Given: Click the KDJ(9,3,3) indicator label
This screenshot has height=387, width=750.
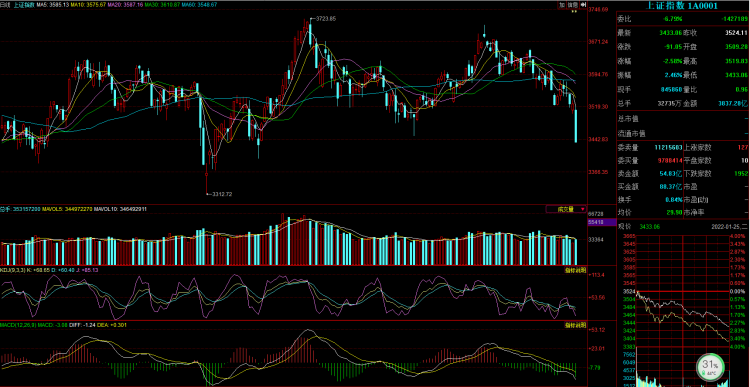Looking at the screenshot, I should 12,270.
